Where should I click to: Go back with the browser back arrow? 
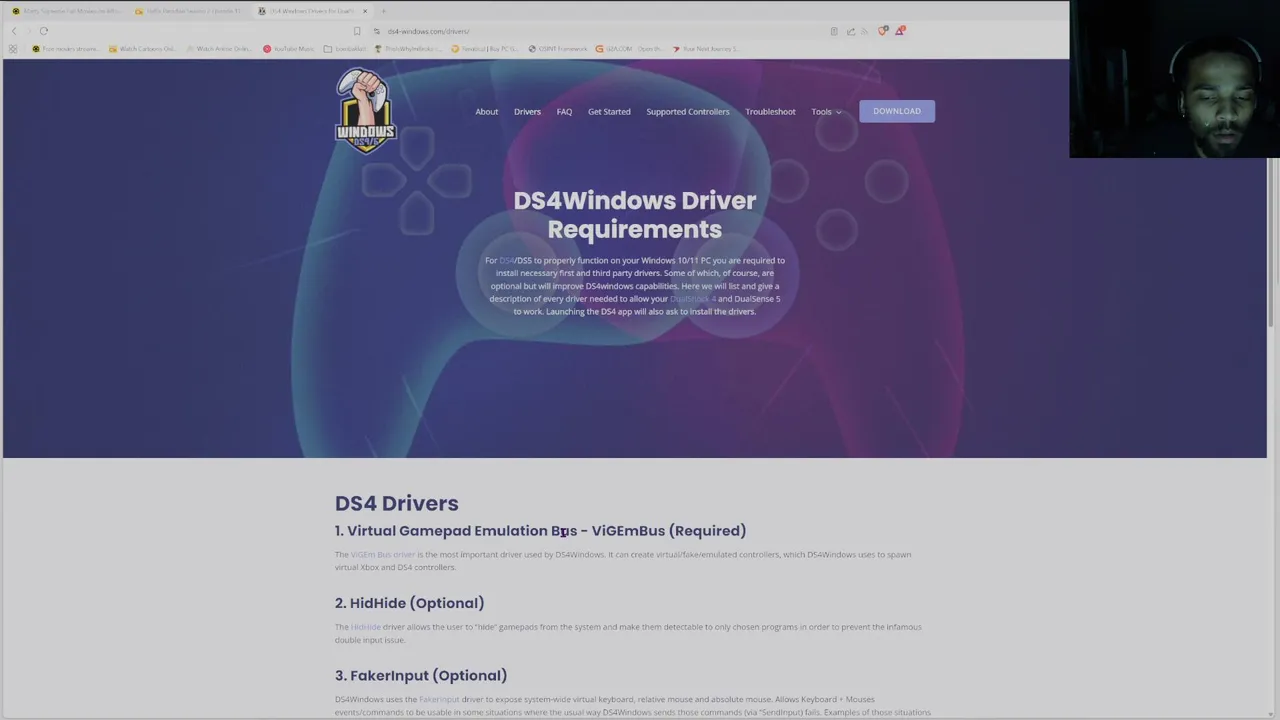click(x=13, y=31)
